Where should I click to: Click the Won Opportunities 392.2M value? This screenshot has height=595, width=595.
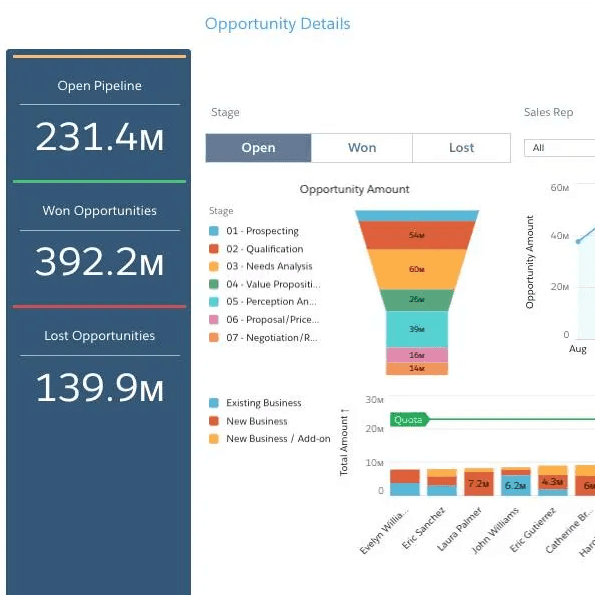click(99, 262)
